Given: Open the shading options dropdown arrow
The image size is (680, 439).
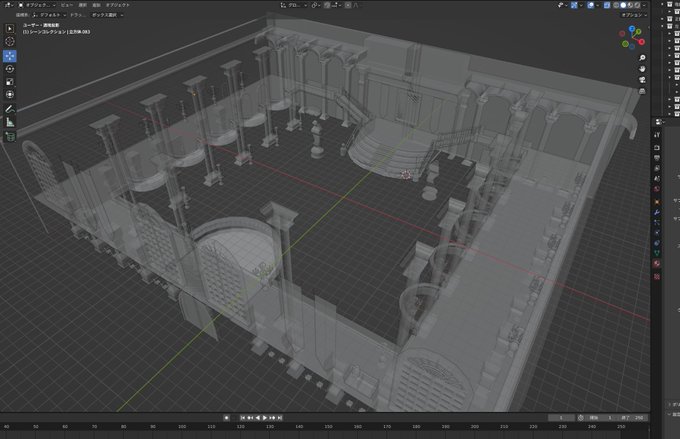Looking at the screenshot, I should [x=644, y=5].
